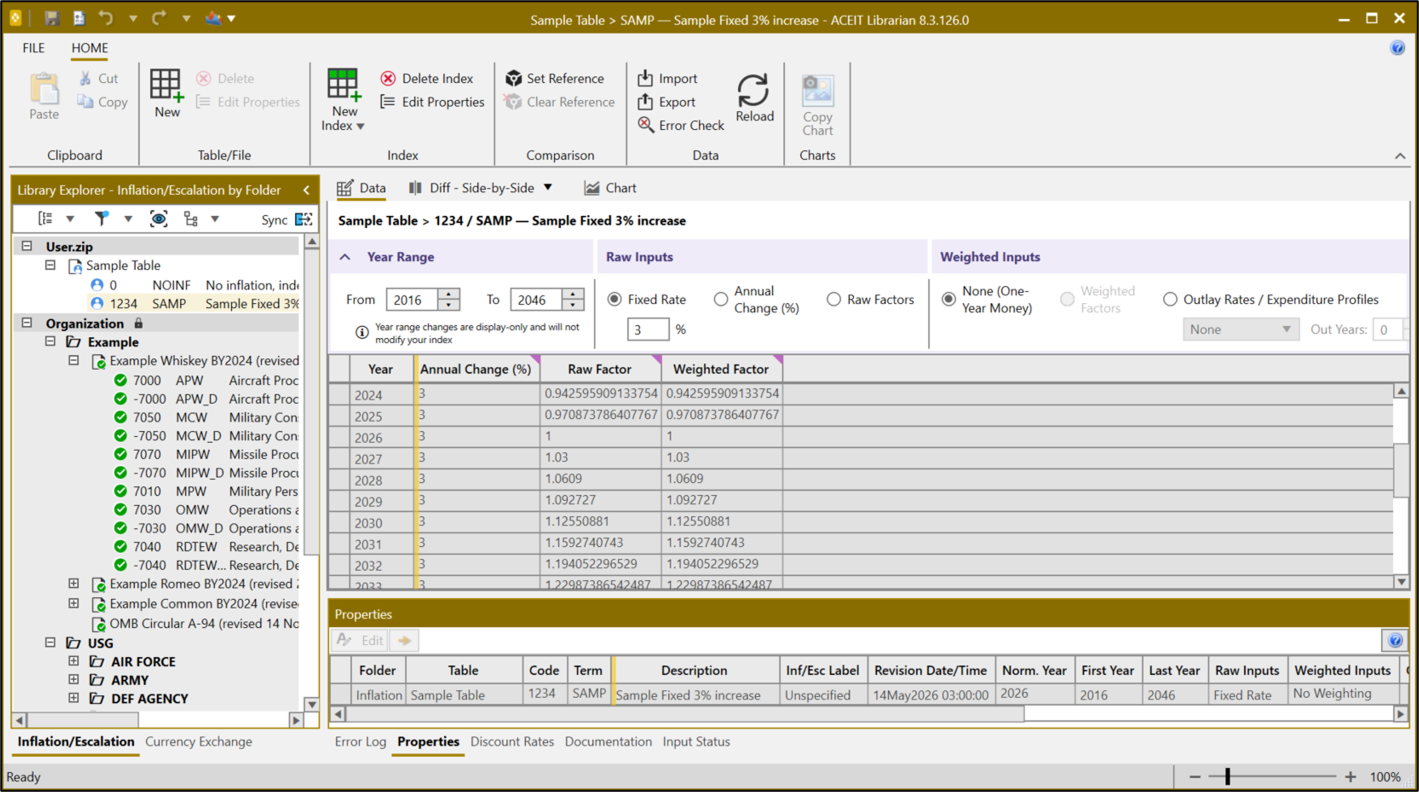
Task: Select Outlay Rates / Expenditure Profiles option
Action: coord(1170,299)
